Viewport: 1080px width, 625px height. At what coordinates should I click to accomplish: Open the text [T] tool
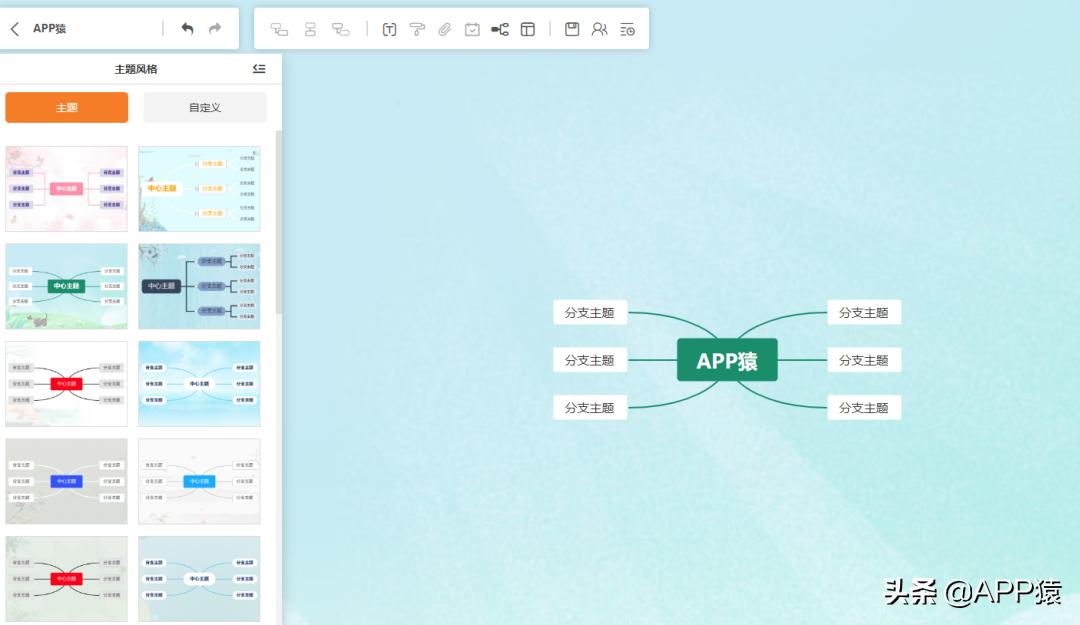coord(389,29)
